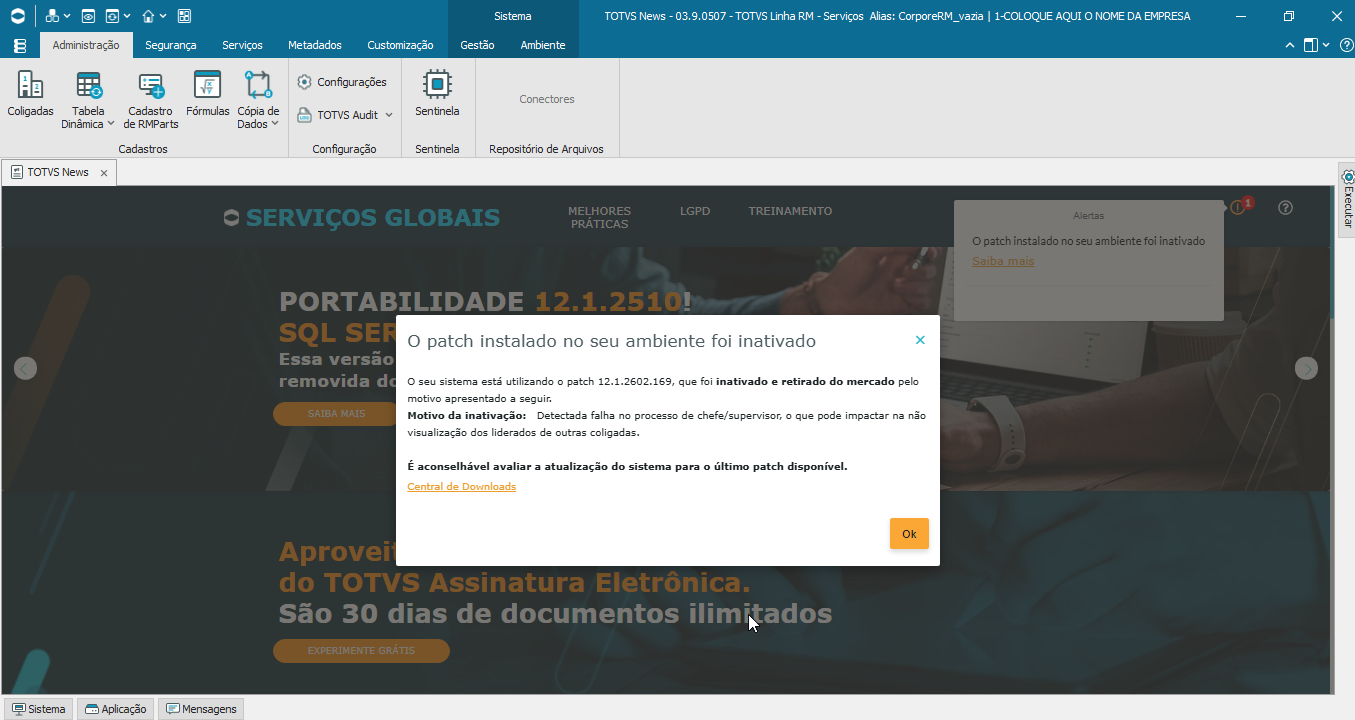The width and height of the screenshot is (1355, 720).
Task: Open the Sentinela chip icon
Action: point(437,85)
